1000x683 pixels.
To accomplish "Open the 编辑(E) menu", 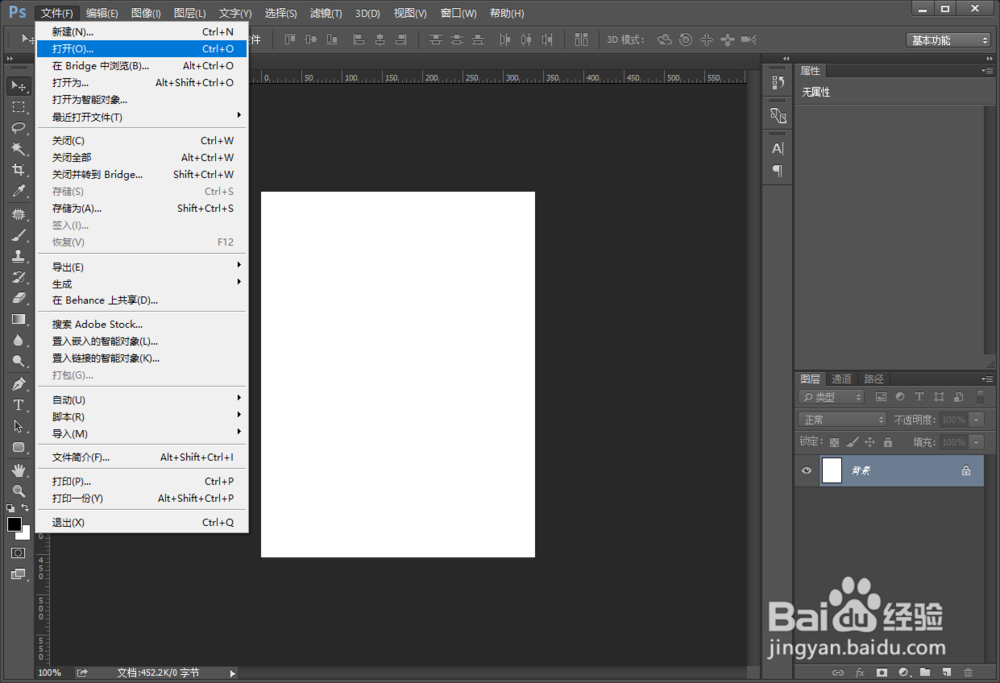I will (x=102, y=13).
